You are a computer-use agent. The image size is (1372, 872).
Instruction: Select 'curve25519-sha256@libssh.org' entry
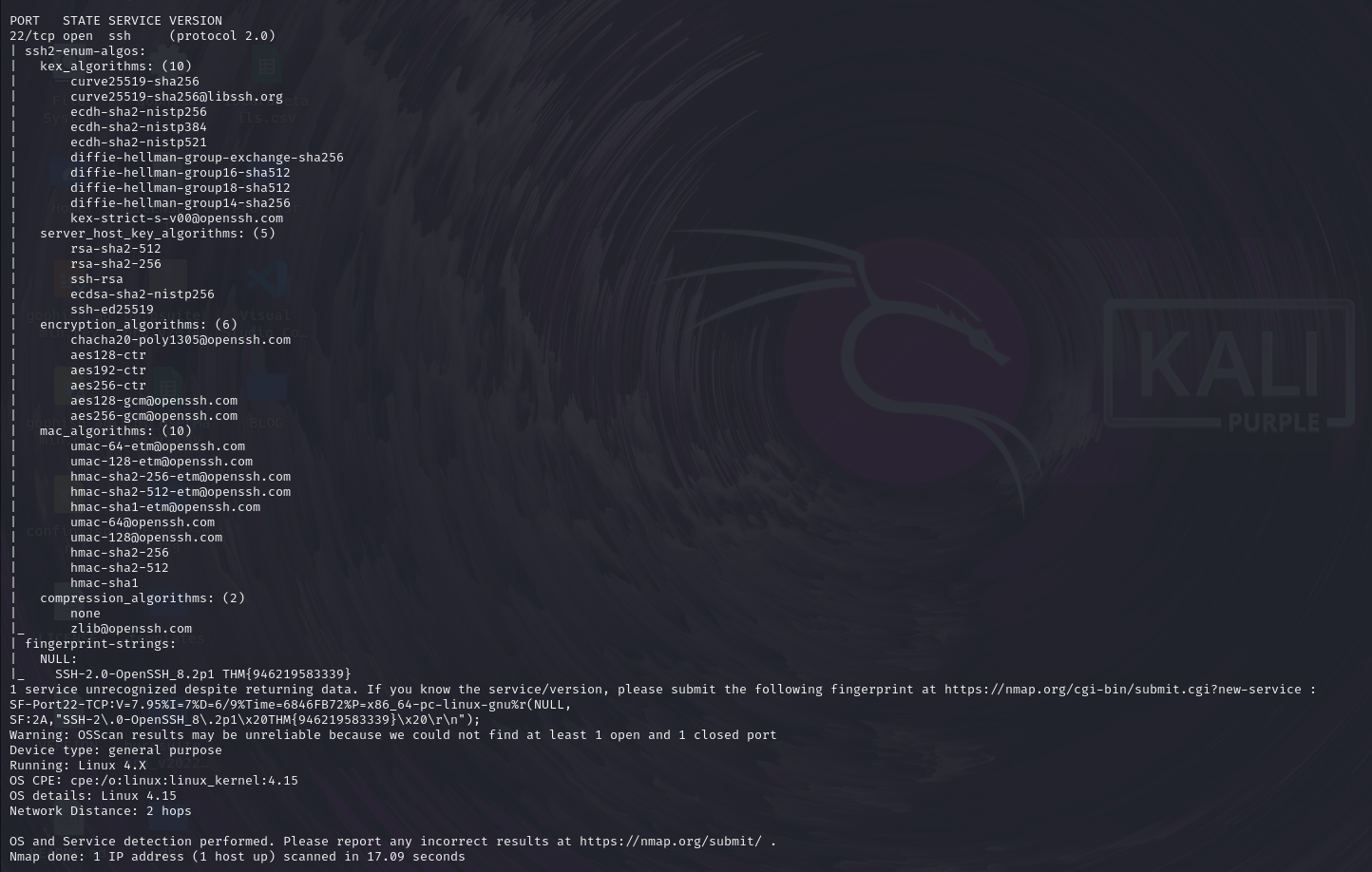coord(177,97)
